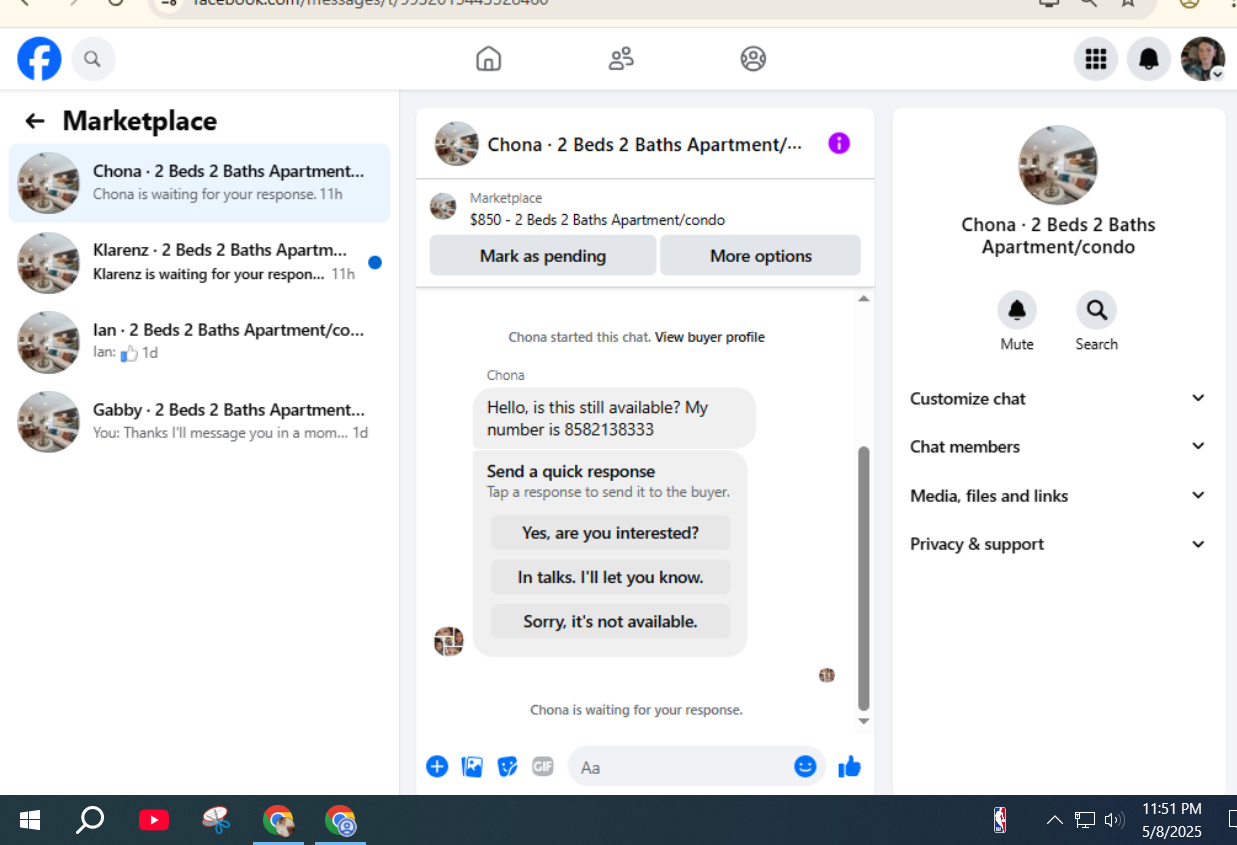Open the Friends icon in top bar

point(621,59)
